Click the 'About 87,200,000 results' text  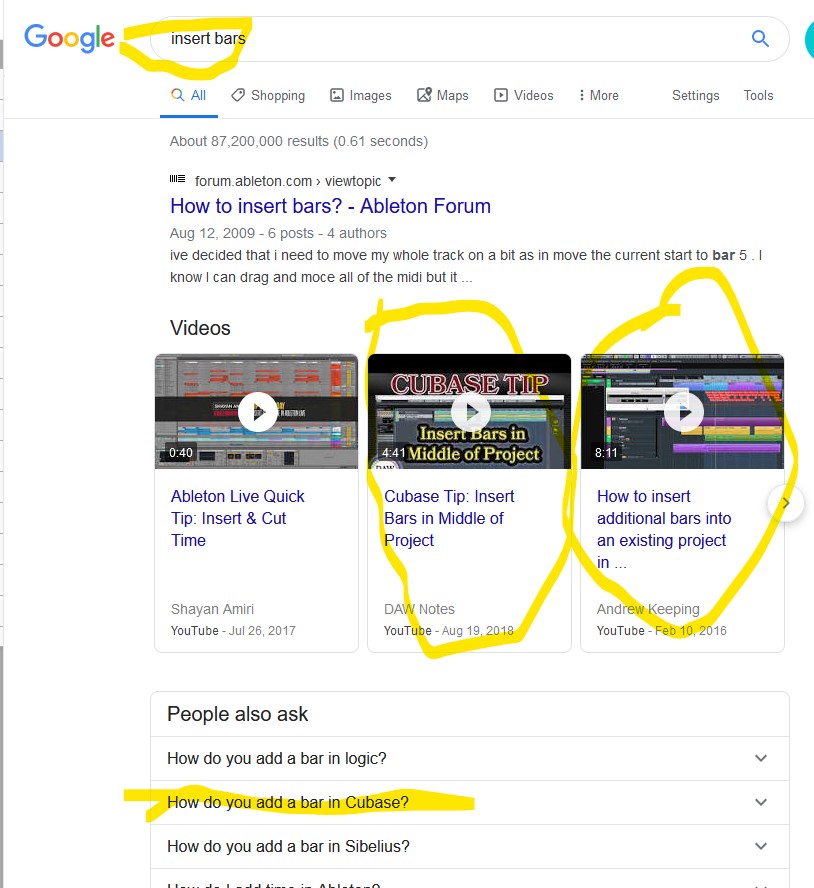299,141
